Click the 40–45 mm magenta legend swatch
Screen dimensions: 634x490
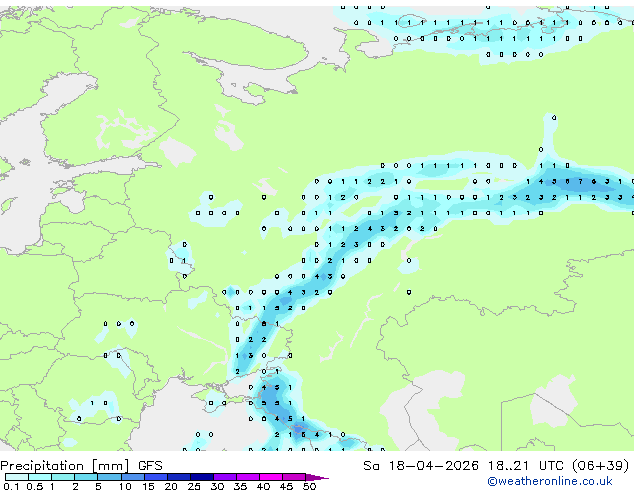coord(271,477)
